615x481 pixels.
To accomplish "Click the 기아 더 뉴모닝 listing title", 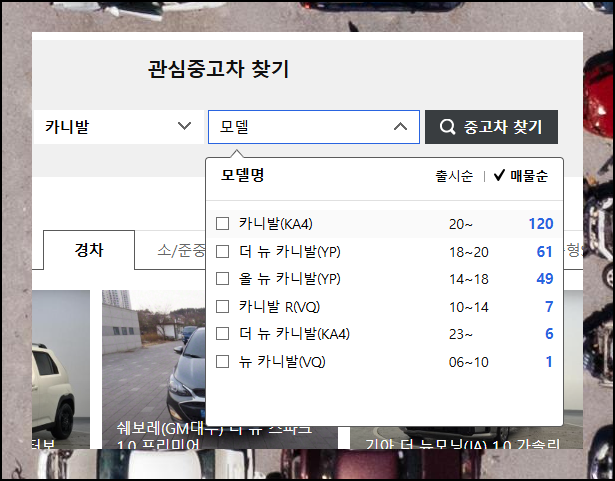I will (x=462, y=444).
